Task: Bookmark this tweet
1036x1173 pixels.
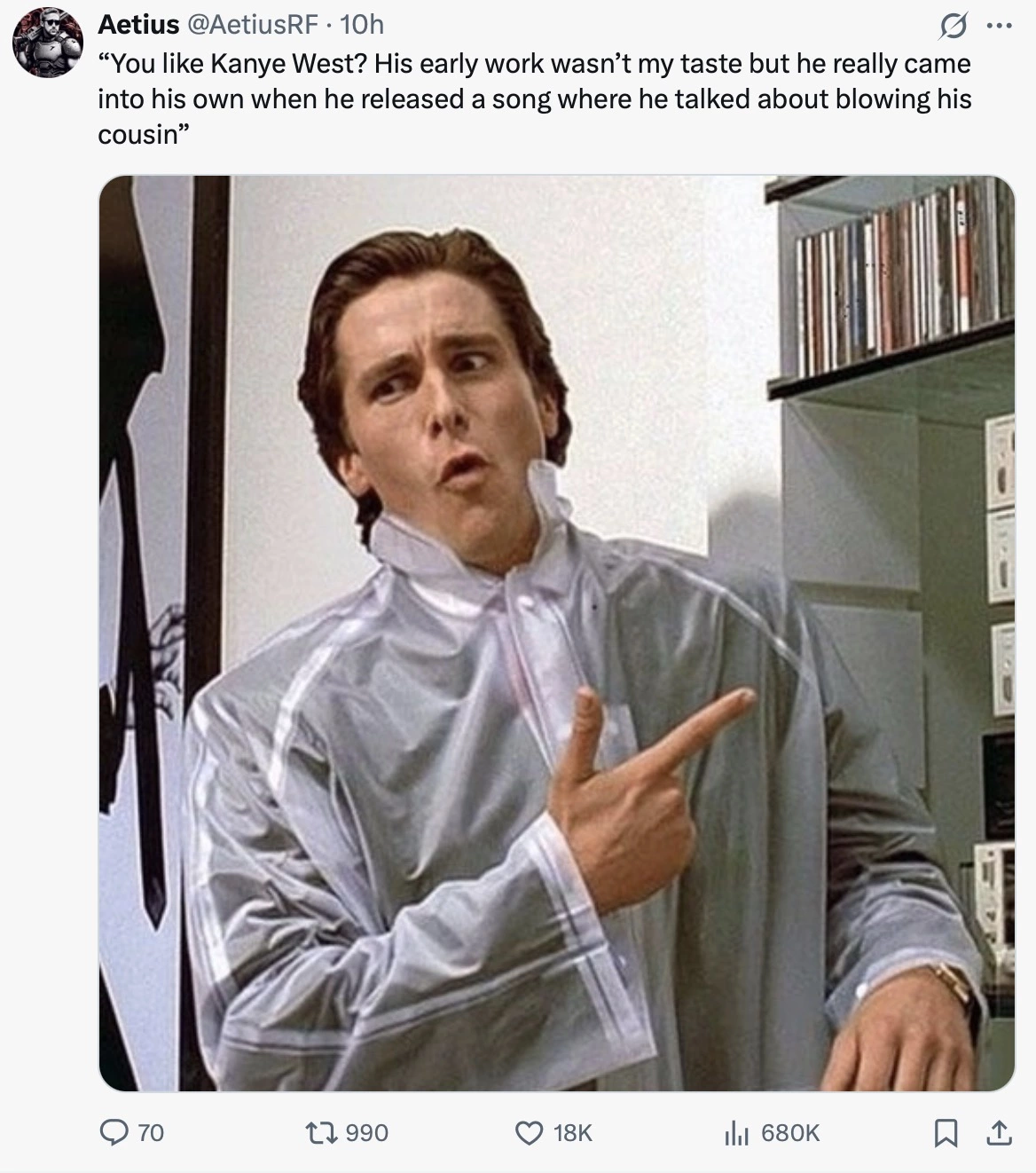Action: coord(946,1132)
